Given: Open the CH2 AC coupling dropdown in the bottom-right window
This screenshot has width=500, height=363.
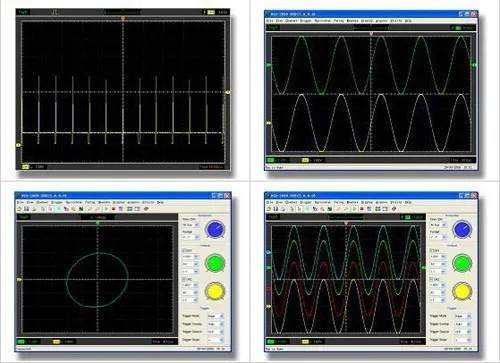Looking at the screenshot, I should point(438,292).
